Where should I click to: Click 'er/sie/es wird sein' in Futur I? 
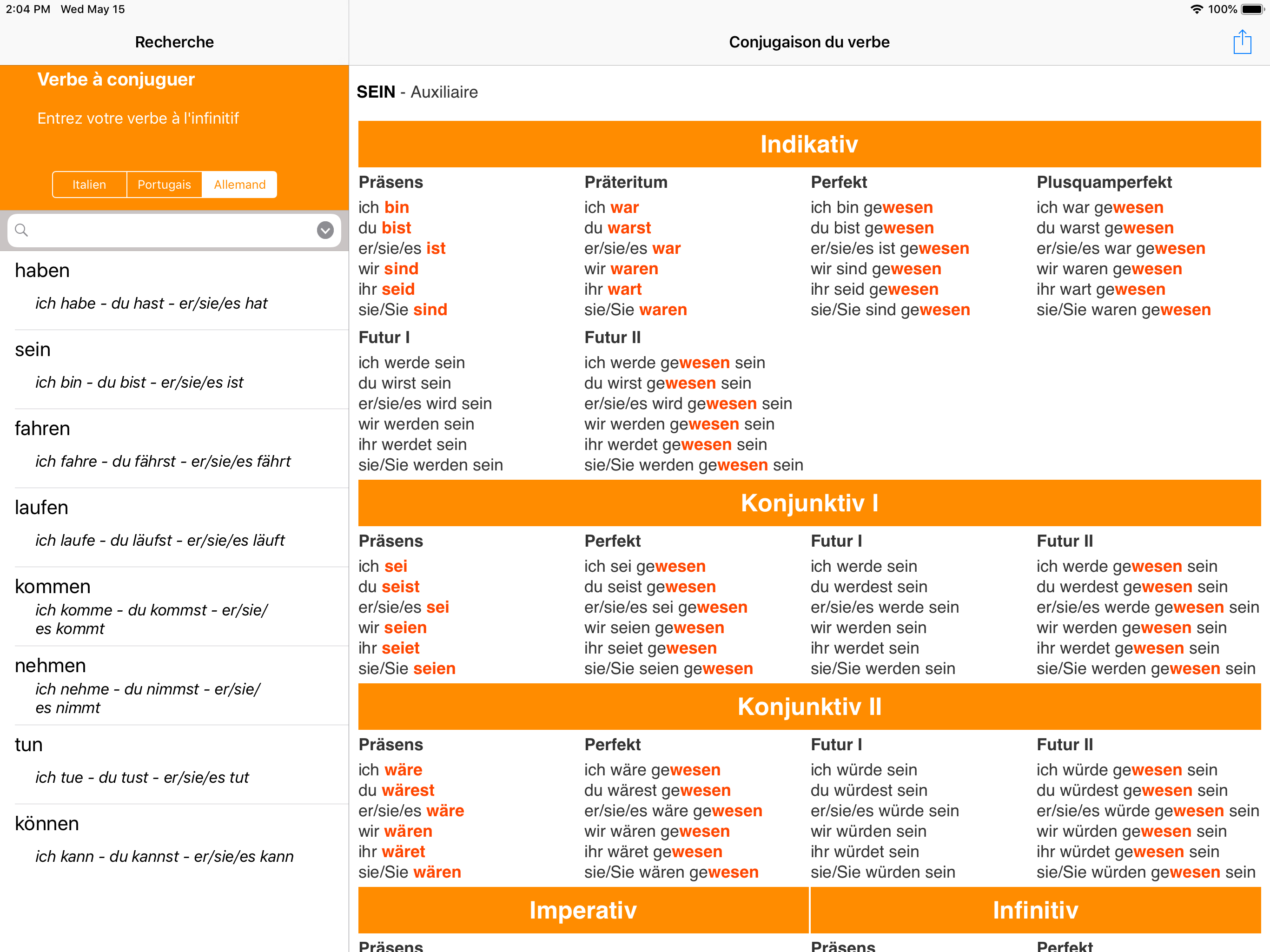(x=425, y=403)
